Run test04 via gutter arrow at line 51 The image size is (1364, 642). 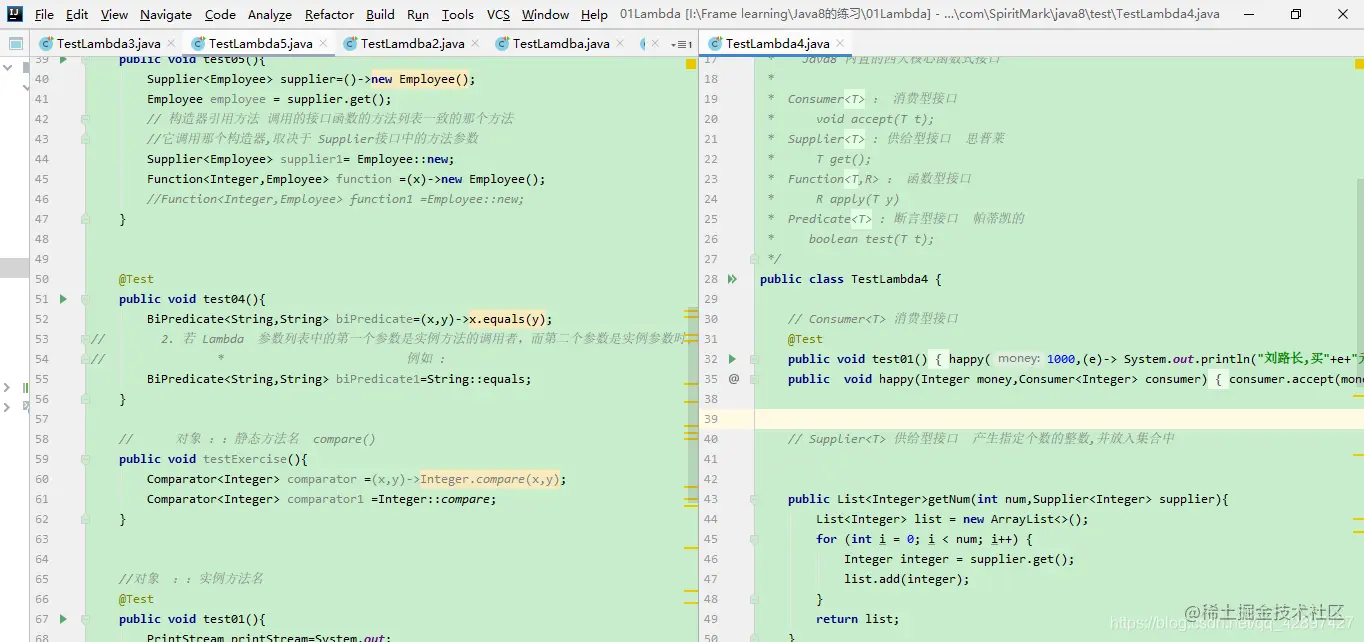coord(64,299)
